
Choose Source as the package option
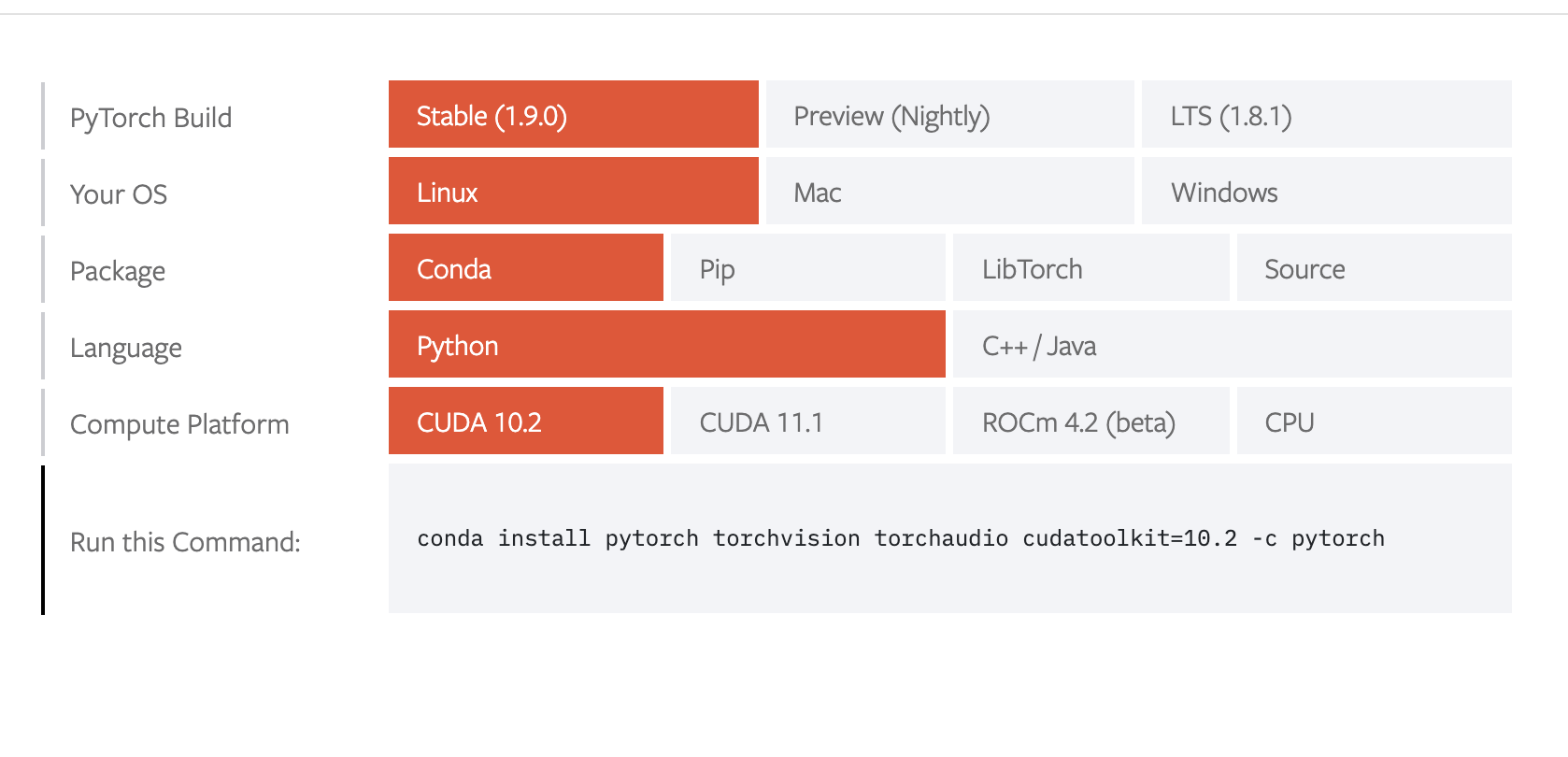pos(1374,268)
